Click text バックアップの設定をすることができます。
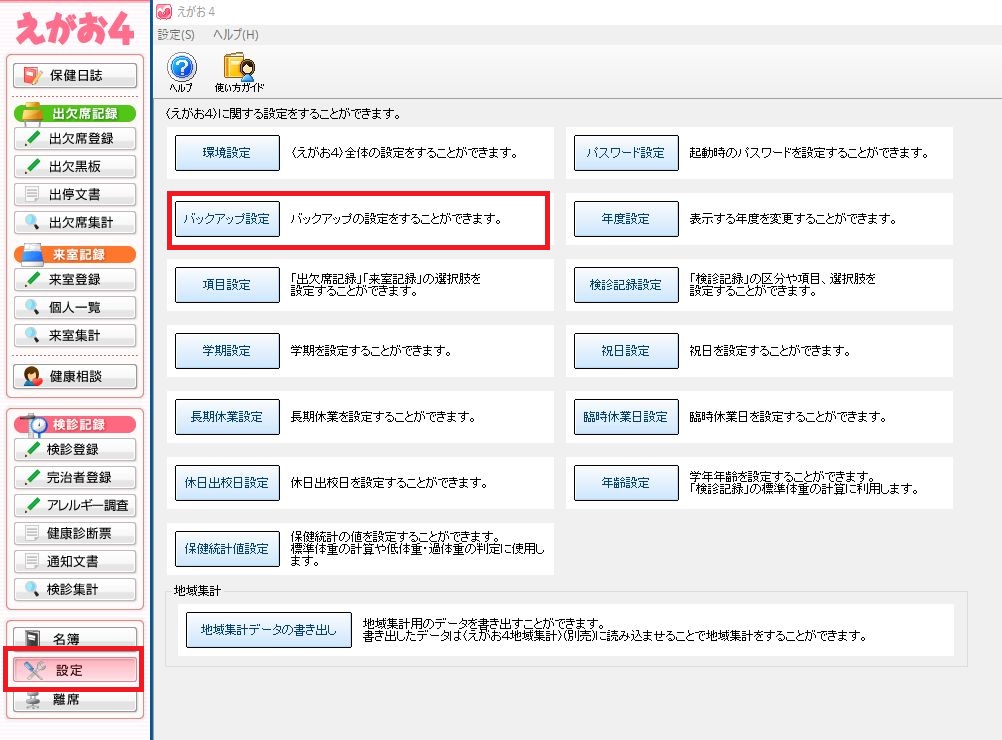1002x740 pixels. 396,219
